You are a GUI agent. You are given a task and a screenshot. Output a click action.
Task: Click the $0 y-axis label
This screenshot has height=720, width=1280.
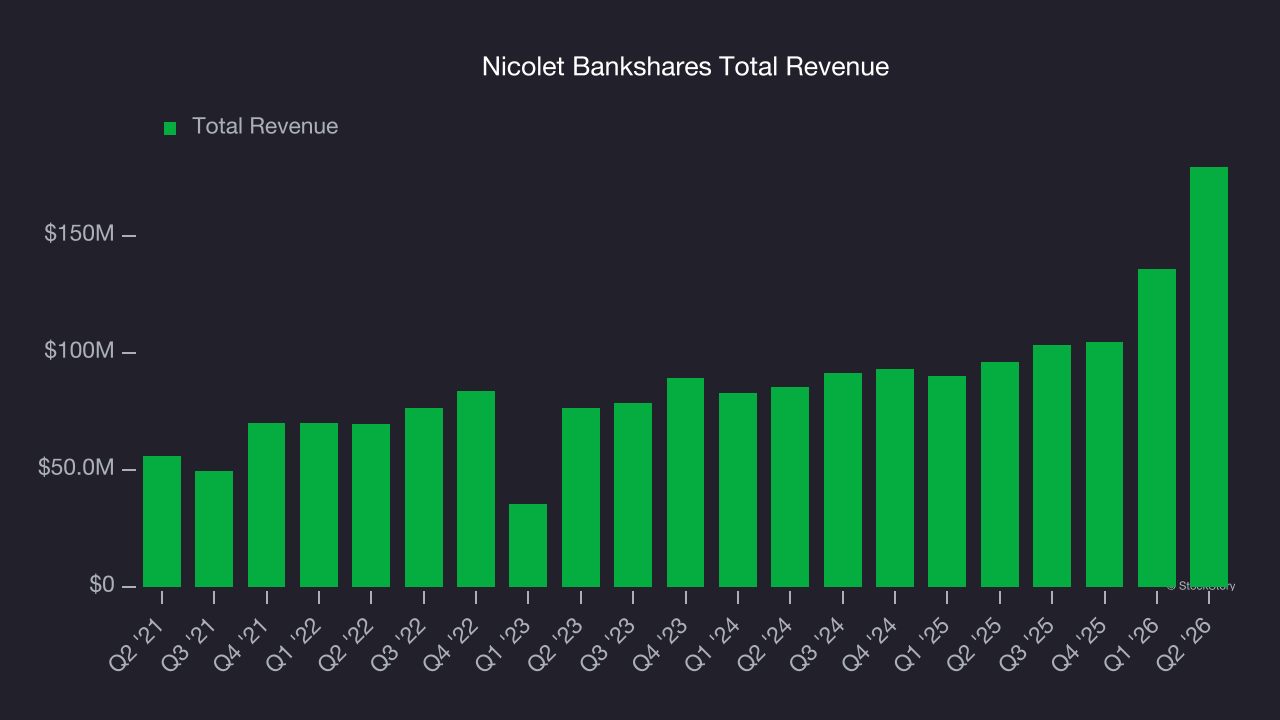point(101,585)
